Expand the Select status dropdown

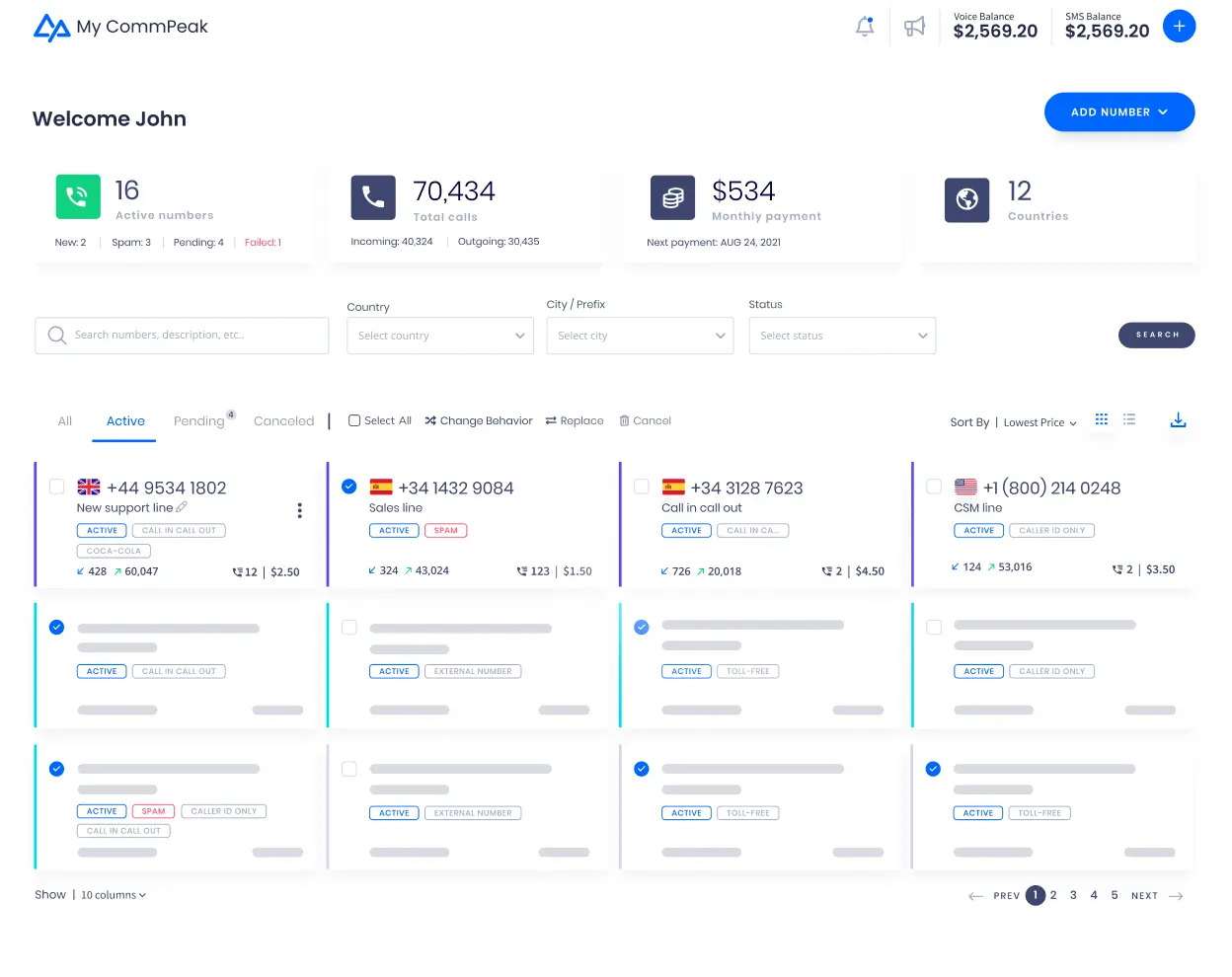pyautogui.click(x=842, y=336)
